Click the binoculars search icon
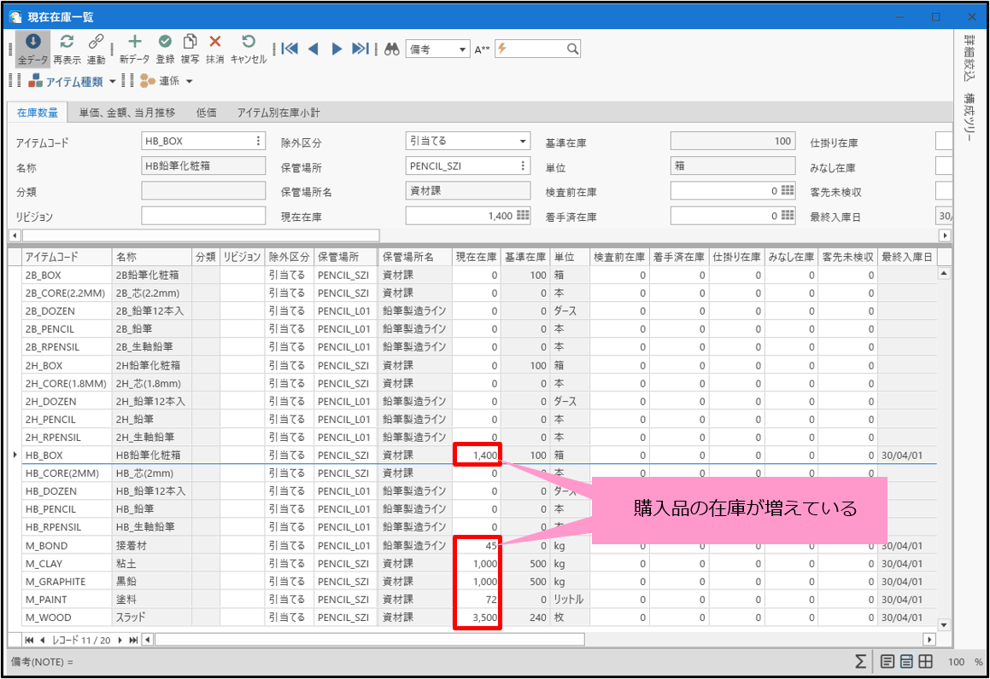The image size is (990, 679). tap(392, 49)
